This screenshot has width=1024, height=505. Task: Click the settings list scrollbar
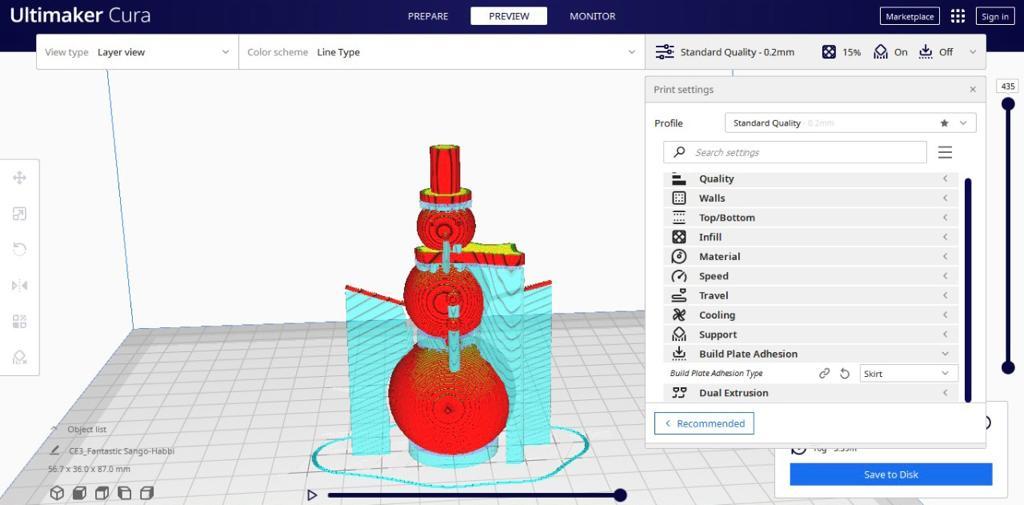(967, 290)
